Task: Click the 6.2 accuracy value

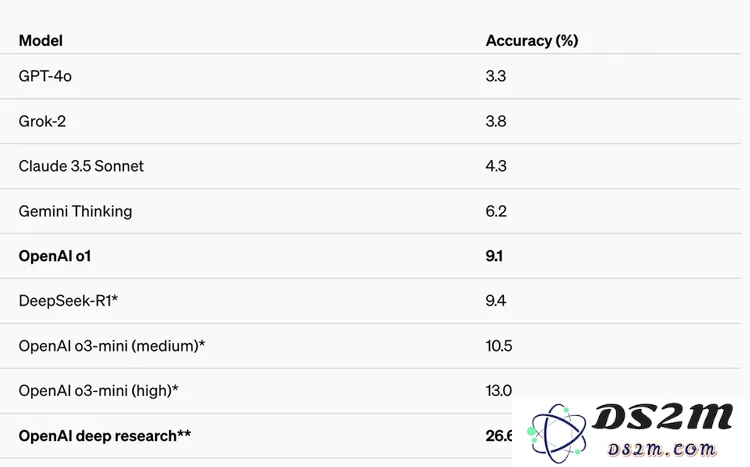Action: tap(496, 211)
